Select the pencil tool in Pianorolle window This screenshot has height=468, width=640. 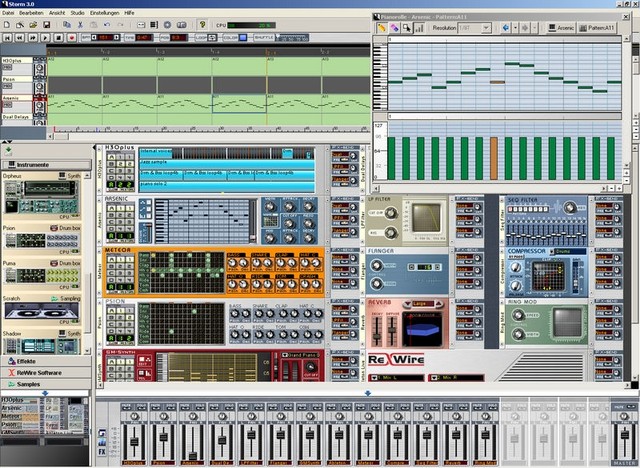(382, 28)
